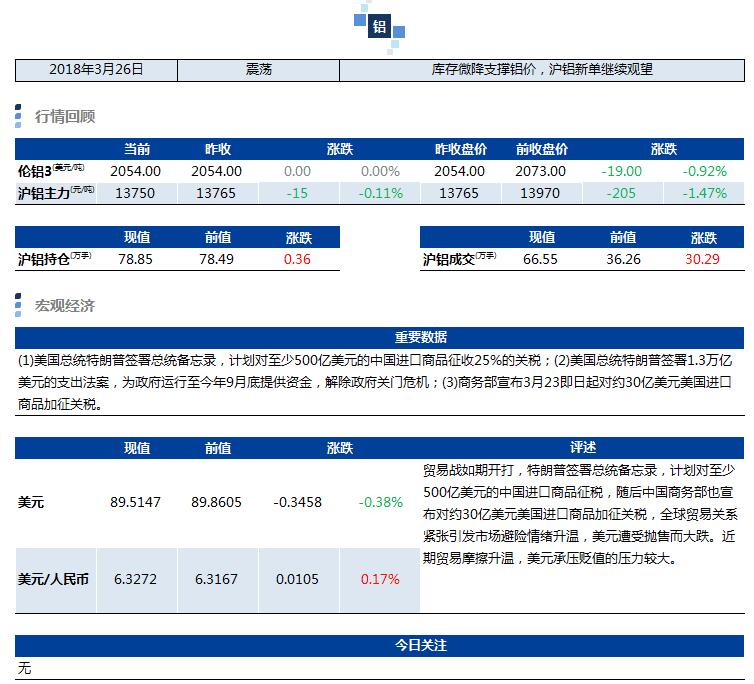Click 伦铝3 change value 0.00

(297, 171)
